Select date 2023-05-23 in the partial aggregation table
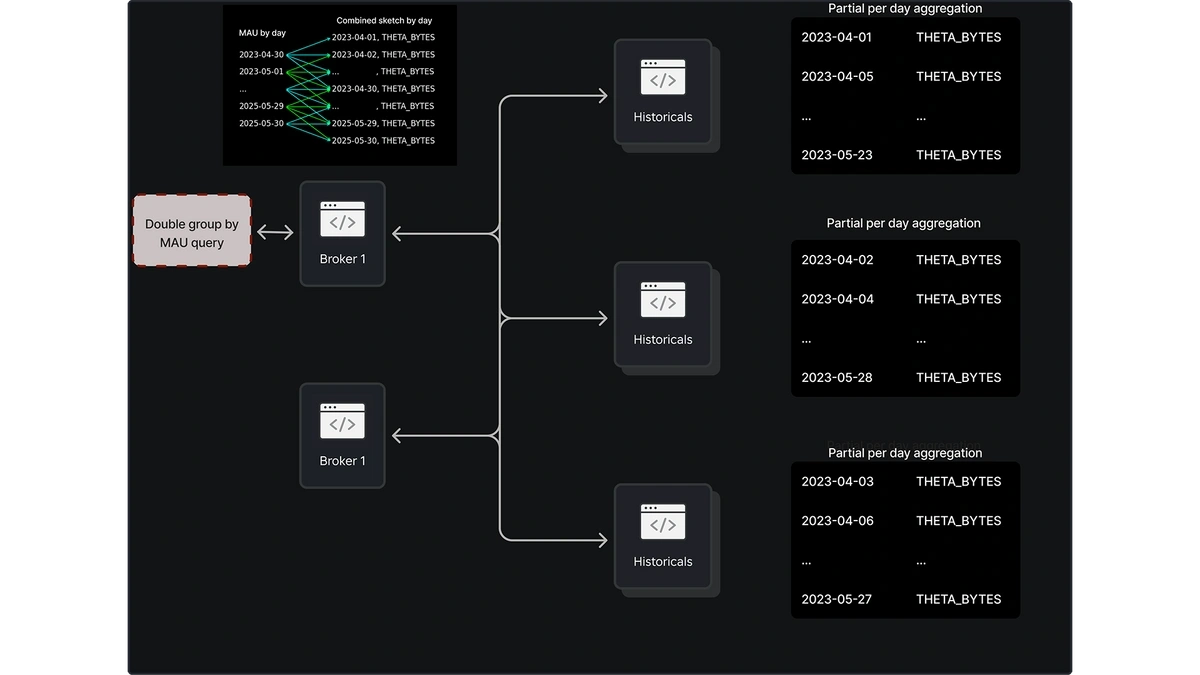The width and height of the screenshot is (1200, 675). coord(837,155)
